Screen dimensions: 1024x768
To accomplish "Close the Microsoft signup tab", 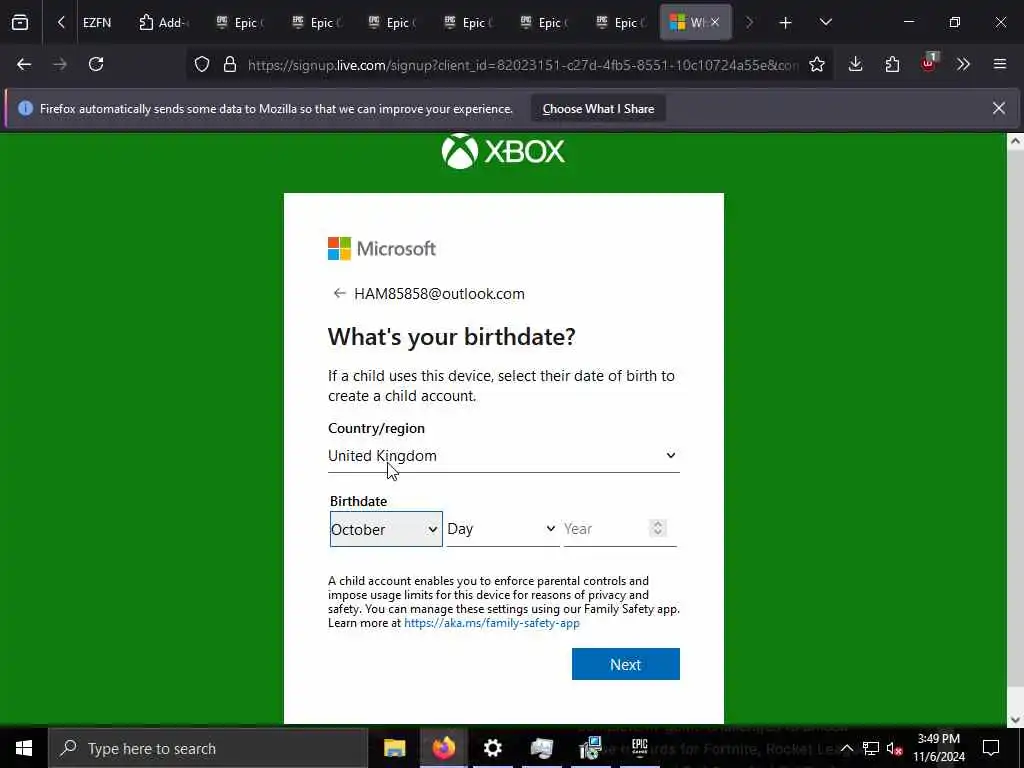I will [715, 23].
